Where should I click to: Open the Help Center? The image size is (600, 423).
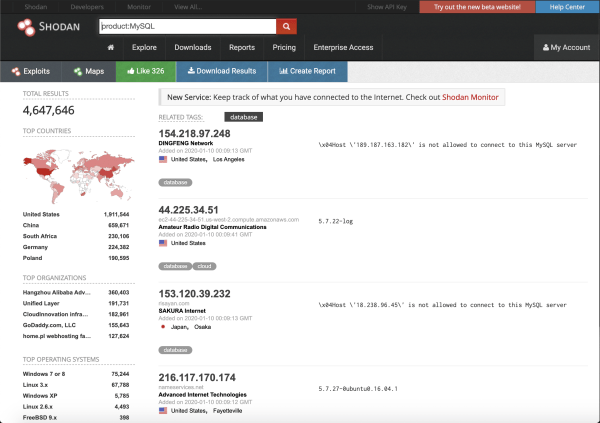[x=567, y=7]
